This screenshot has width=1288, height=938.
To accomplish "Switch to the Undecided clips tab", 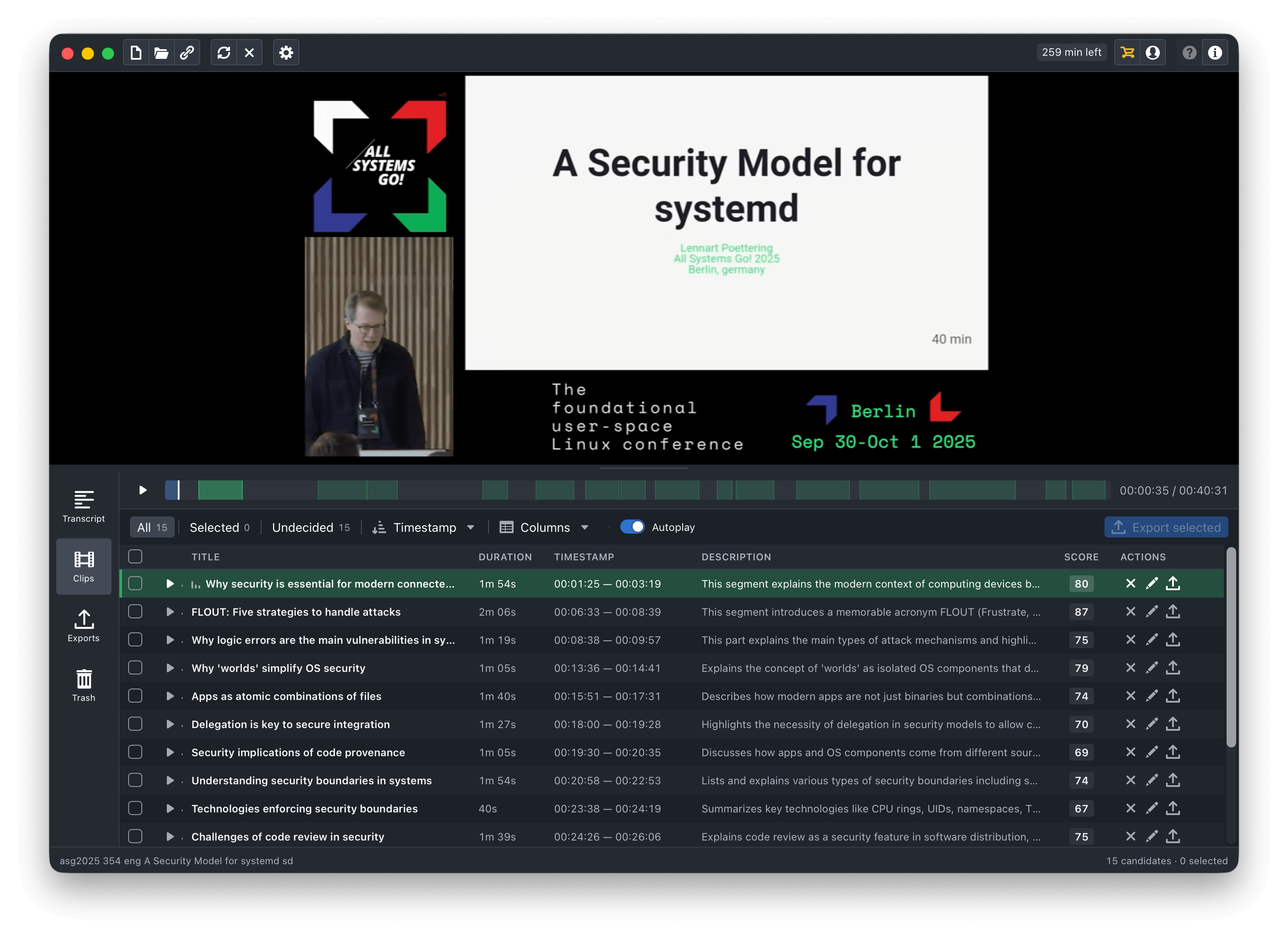I will [x=311, y=528].
